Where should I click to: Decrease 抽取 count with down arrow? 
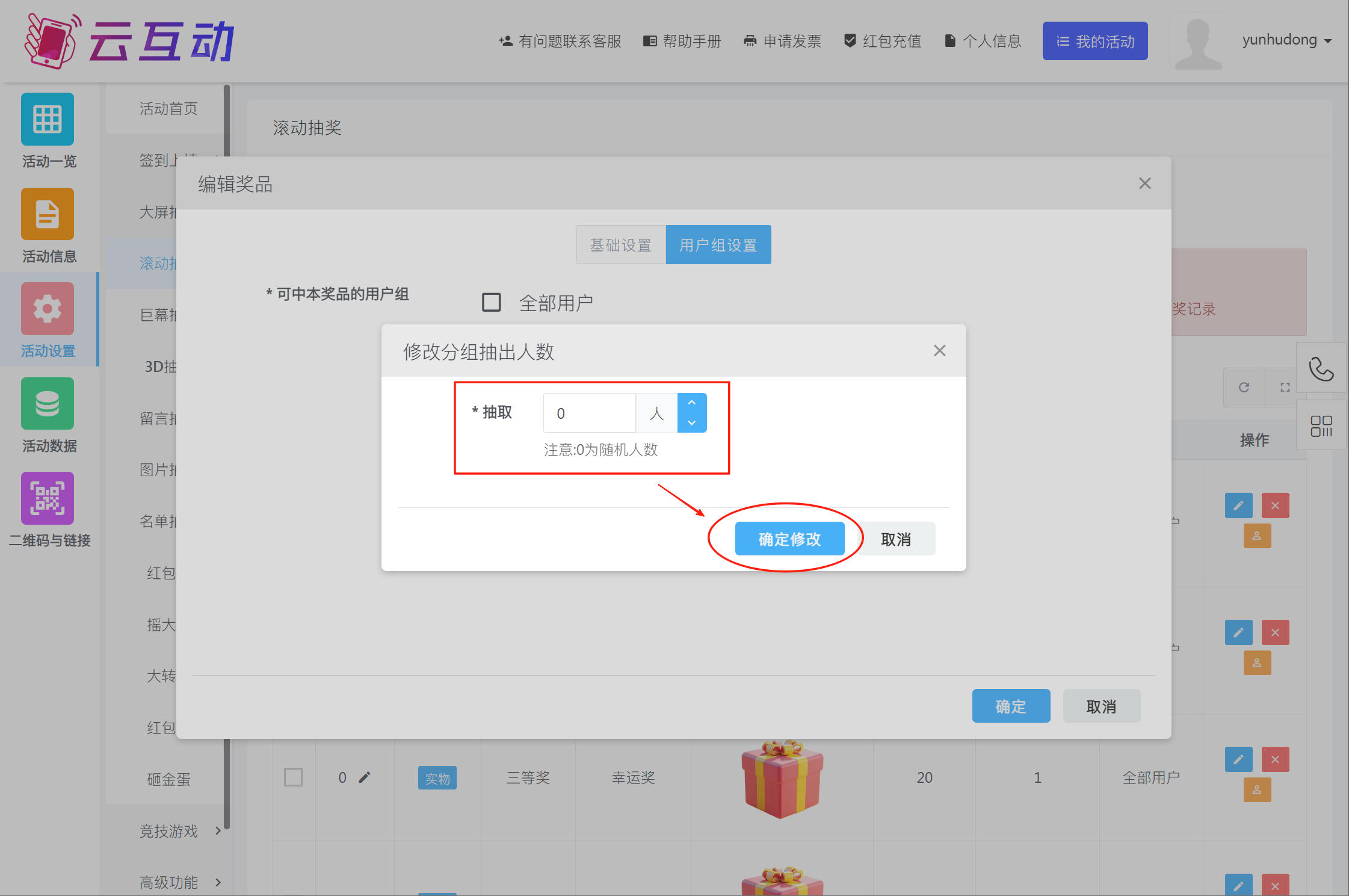click(x=692, y=423)
